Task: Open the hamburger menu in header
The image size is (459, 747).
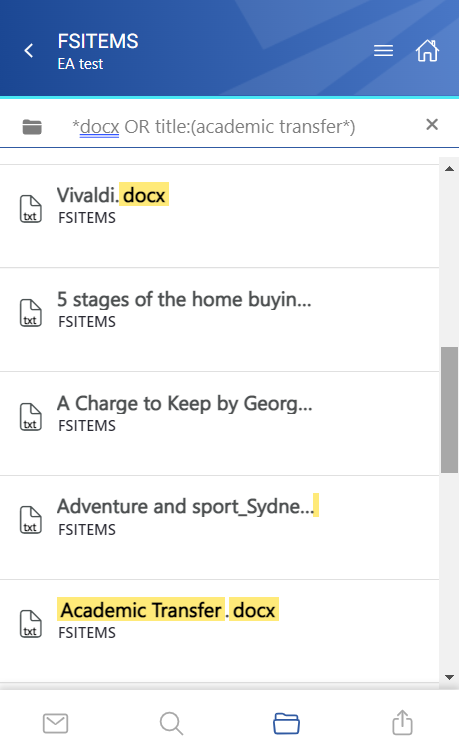Action: pos(383,50)
